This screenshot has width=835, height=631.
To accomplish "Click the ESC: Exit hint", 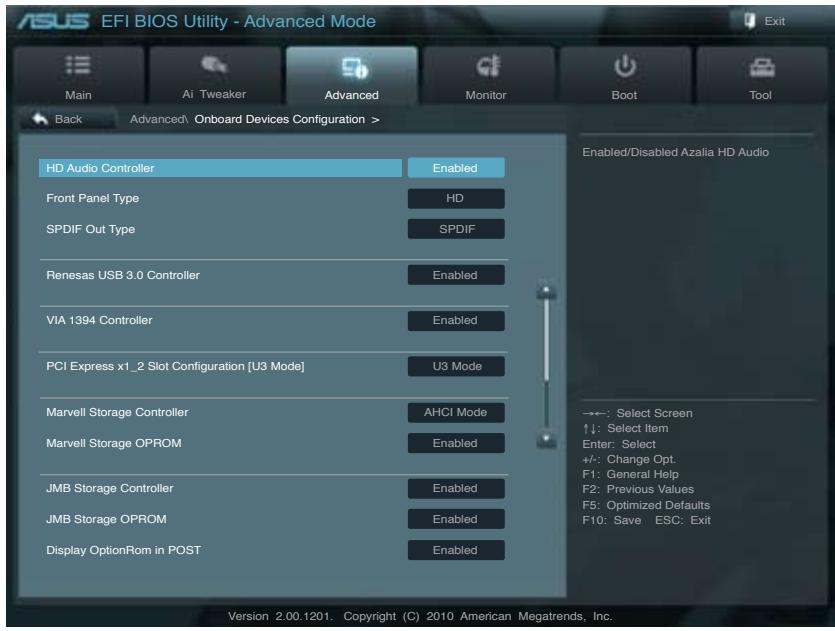I will 683,520.
